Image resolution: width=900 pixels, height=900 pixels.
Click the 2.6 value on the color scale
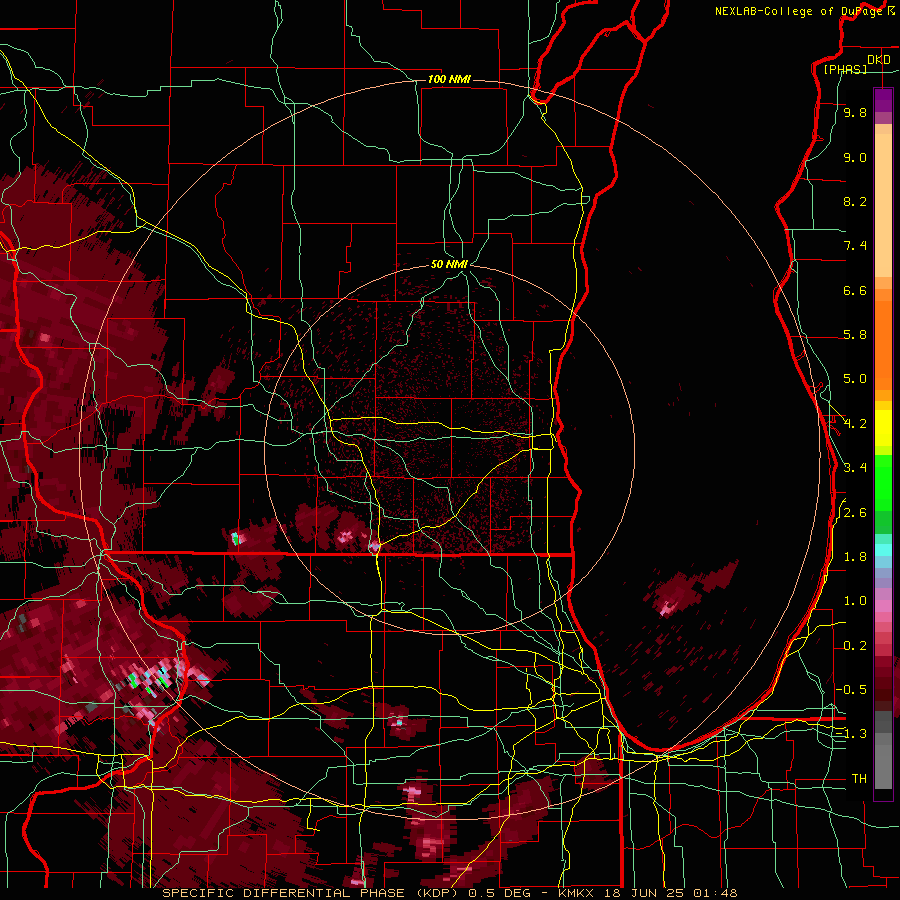[855, 512]
